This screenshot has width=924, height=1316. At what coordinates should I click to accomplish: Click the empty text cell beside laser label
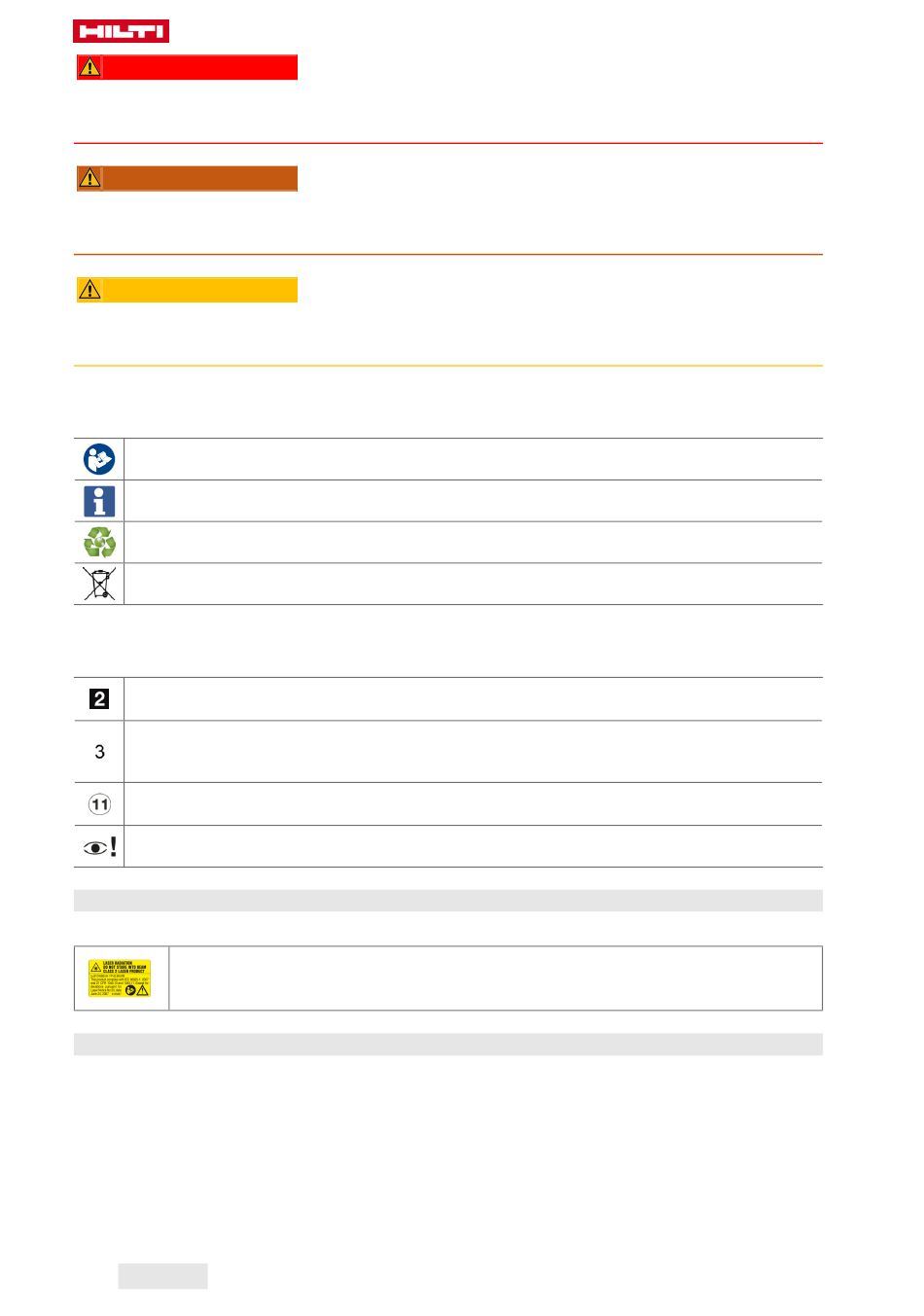click(x=496, y=978)
